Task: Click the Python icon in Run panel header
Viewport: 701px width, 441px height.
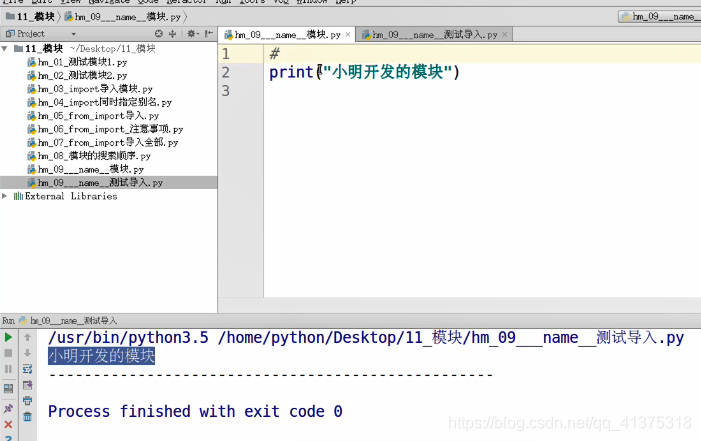Action: [x=23, y=321]
